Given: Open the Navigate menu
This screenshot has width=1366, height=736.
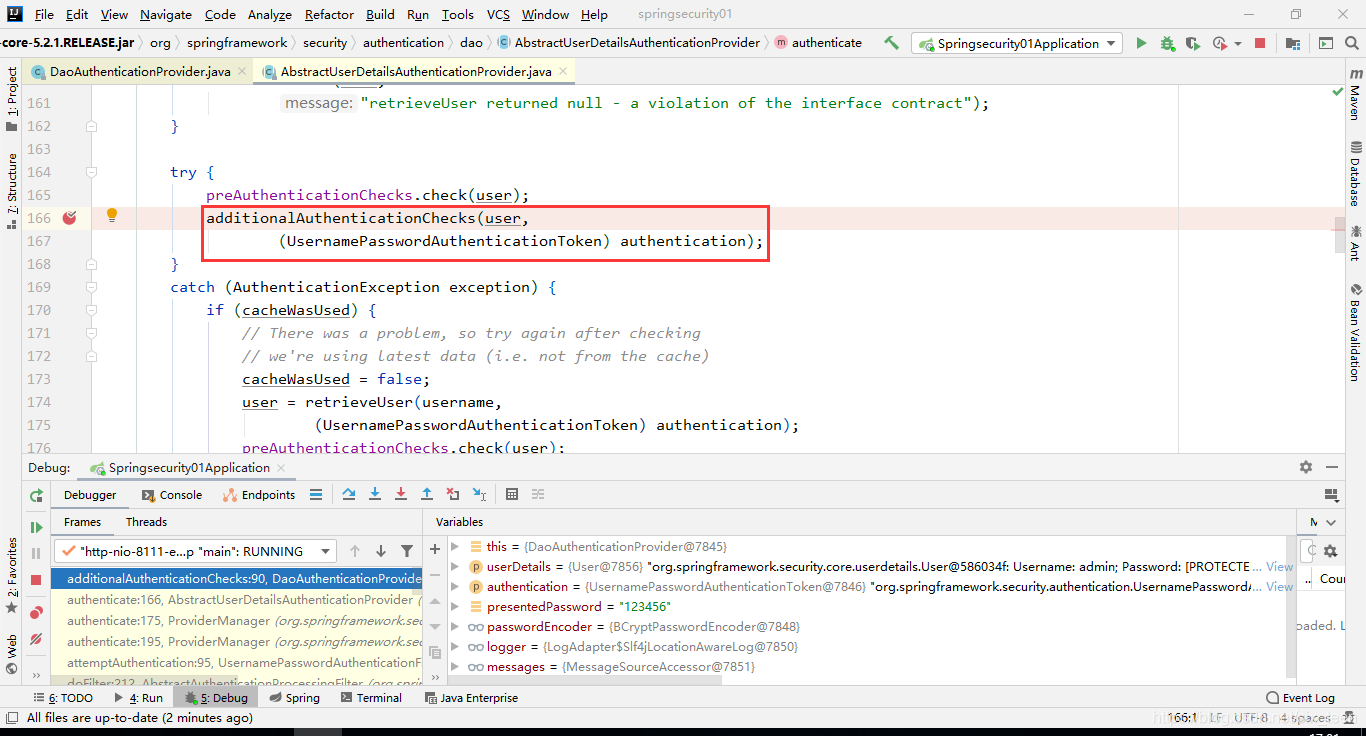Looking at the screenshot, I should tap(166, 14).
